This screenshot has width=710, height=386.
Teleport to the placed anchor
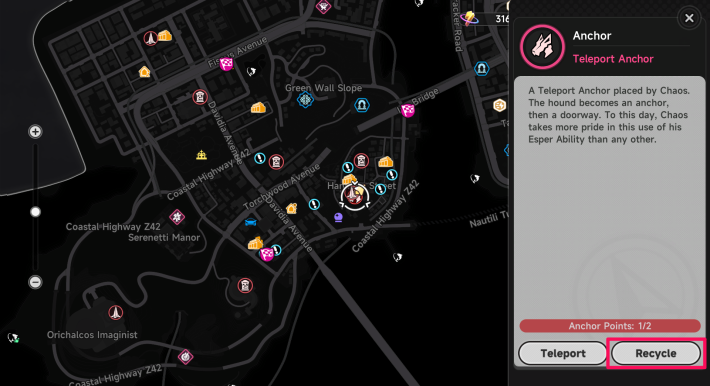[x=562, y=353]
